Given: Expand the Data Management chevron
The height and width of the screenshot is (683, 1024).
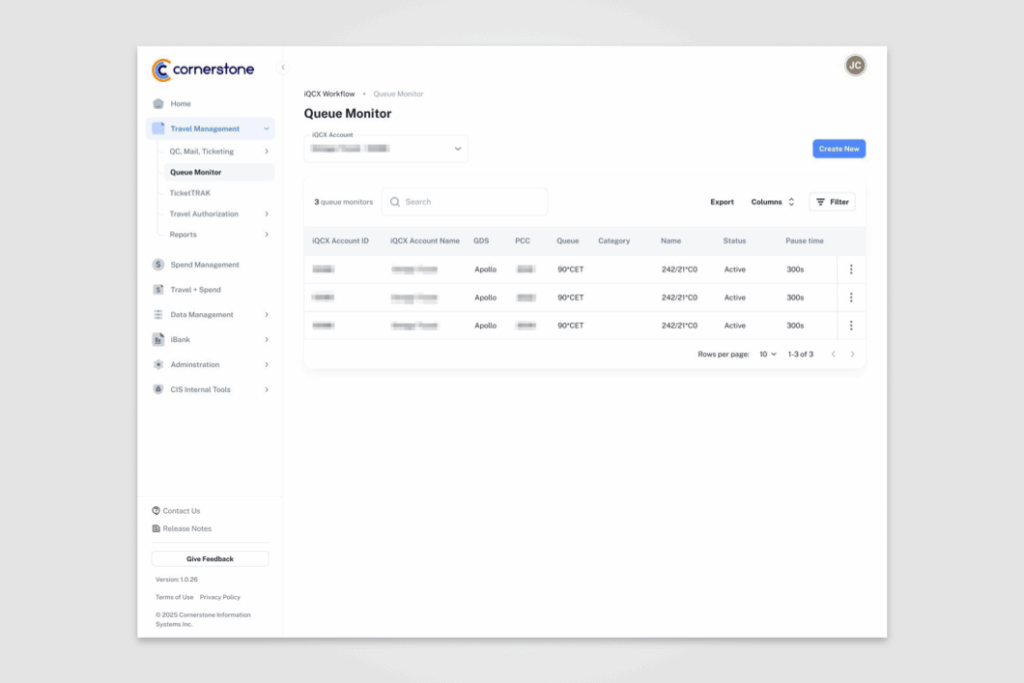Looking at the screenshot, I should 266,315.
